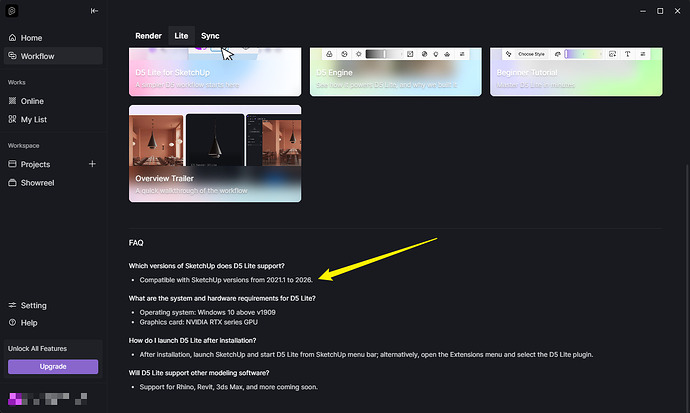Click the Setting sliders icon
Screen dimensions: 690x413
(x=12, y=305)
